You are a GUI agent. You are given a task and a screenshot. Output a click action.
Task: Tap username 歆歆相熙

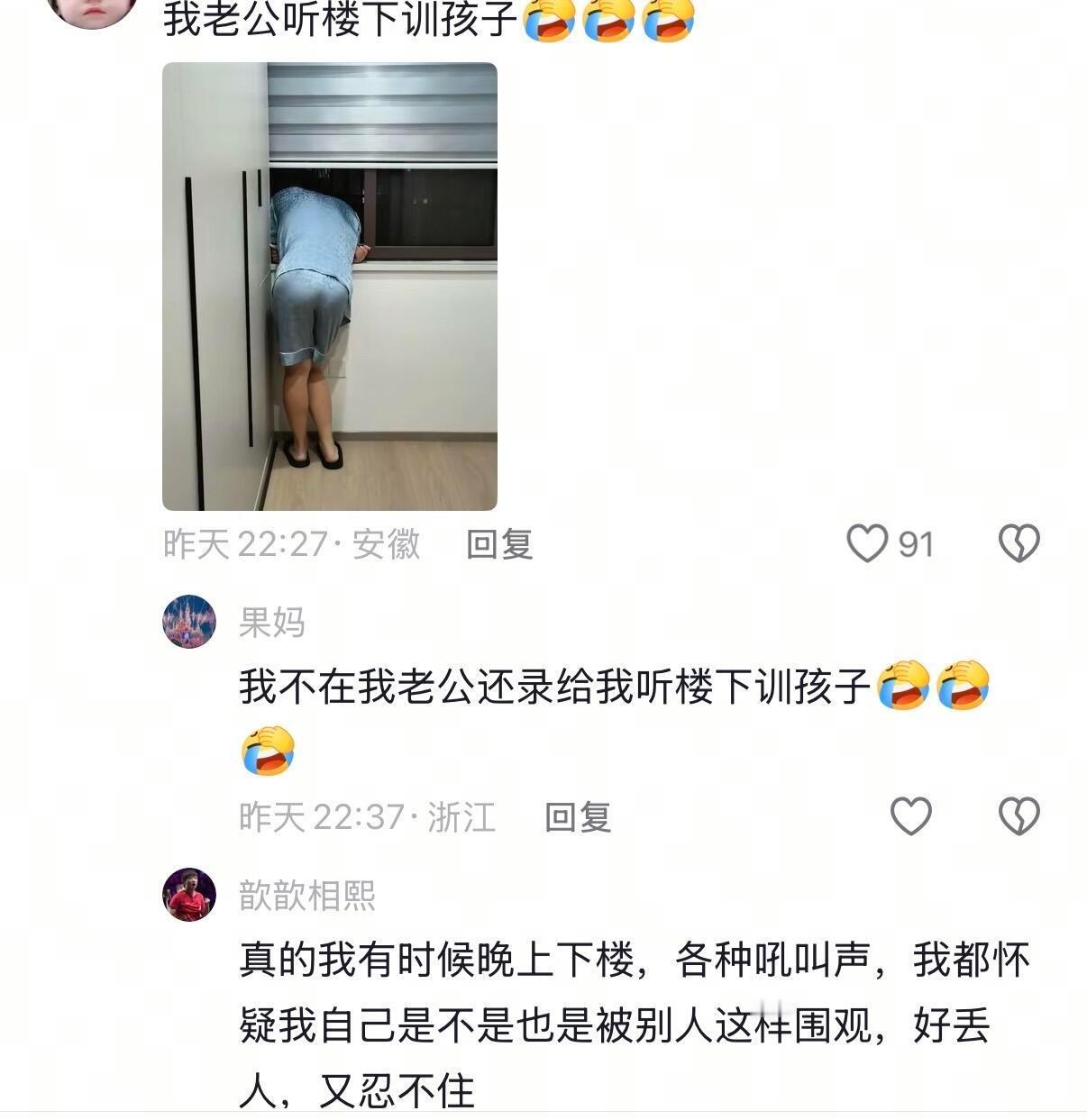[x=307, y=896]
